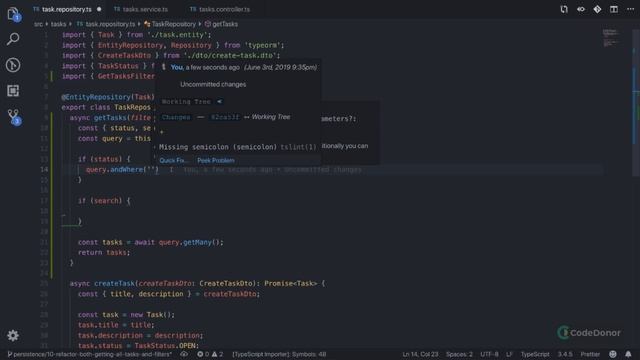This screenshot has height=360, width=640.
Task: Open the Source Control view with badge
Action: [14, 117]
